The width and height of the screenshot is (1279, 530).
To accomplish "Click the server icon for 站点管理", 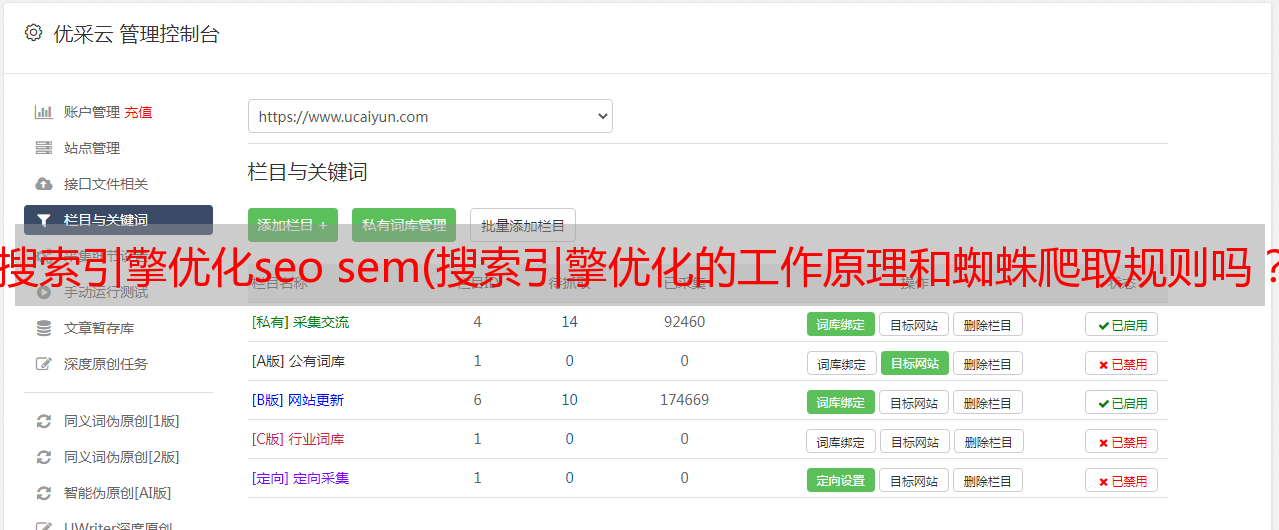I will click(44, 148).
